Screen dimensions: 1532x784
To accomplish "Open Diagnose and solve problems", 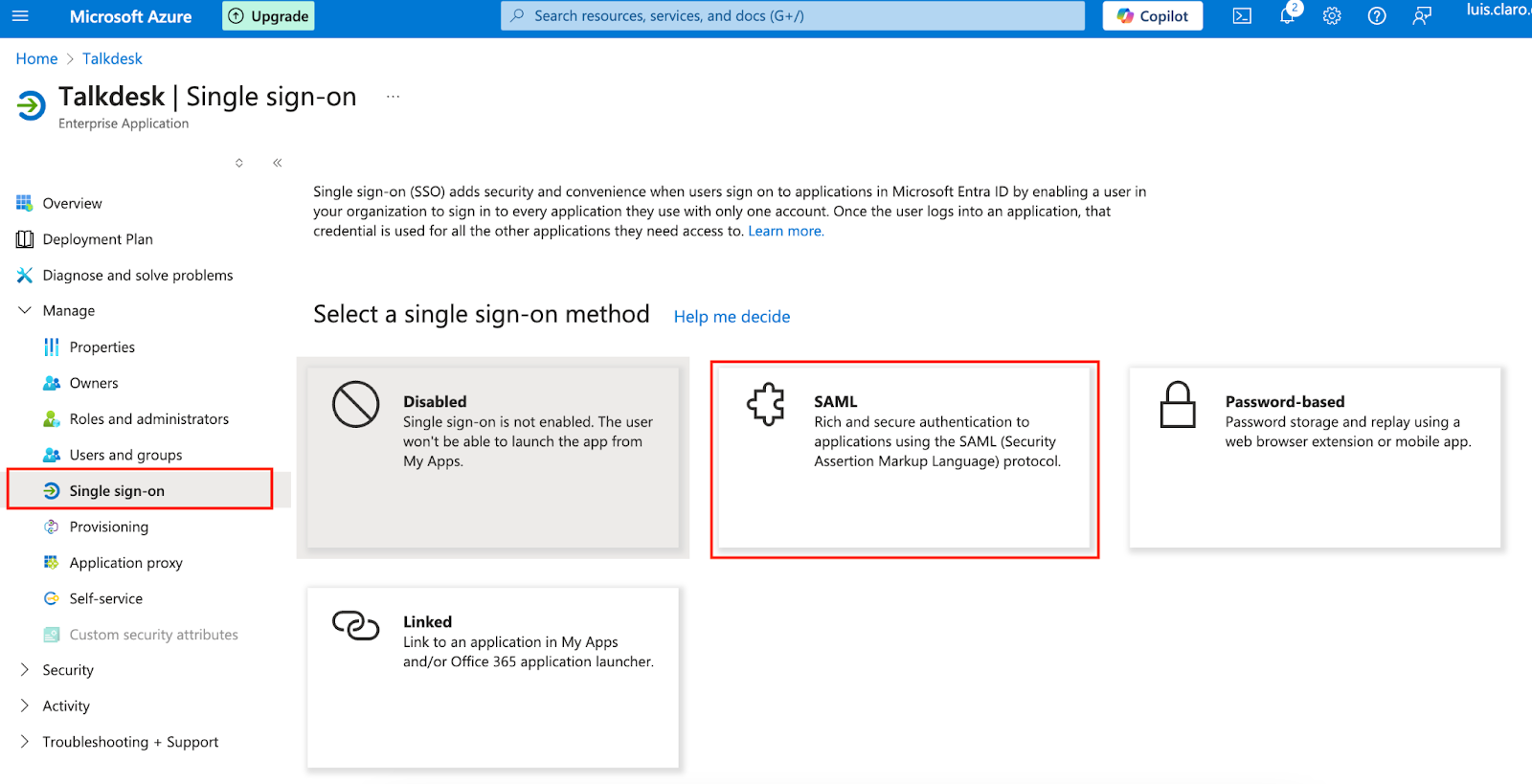I will [x=137, y=275].
